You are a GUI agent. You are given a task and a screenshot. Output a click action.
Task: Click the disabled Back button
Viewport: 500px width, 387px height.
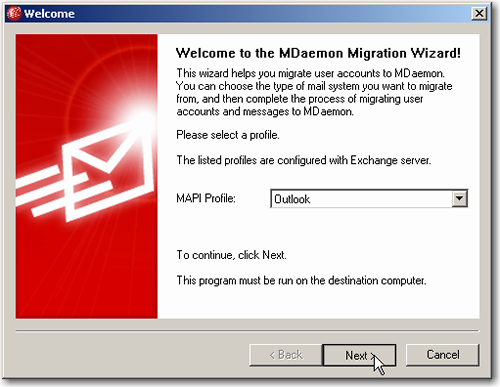286,355
